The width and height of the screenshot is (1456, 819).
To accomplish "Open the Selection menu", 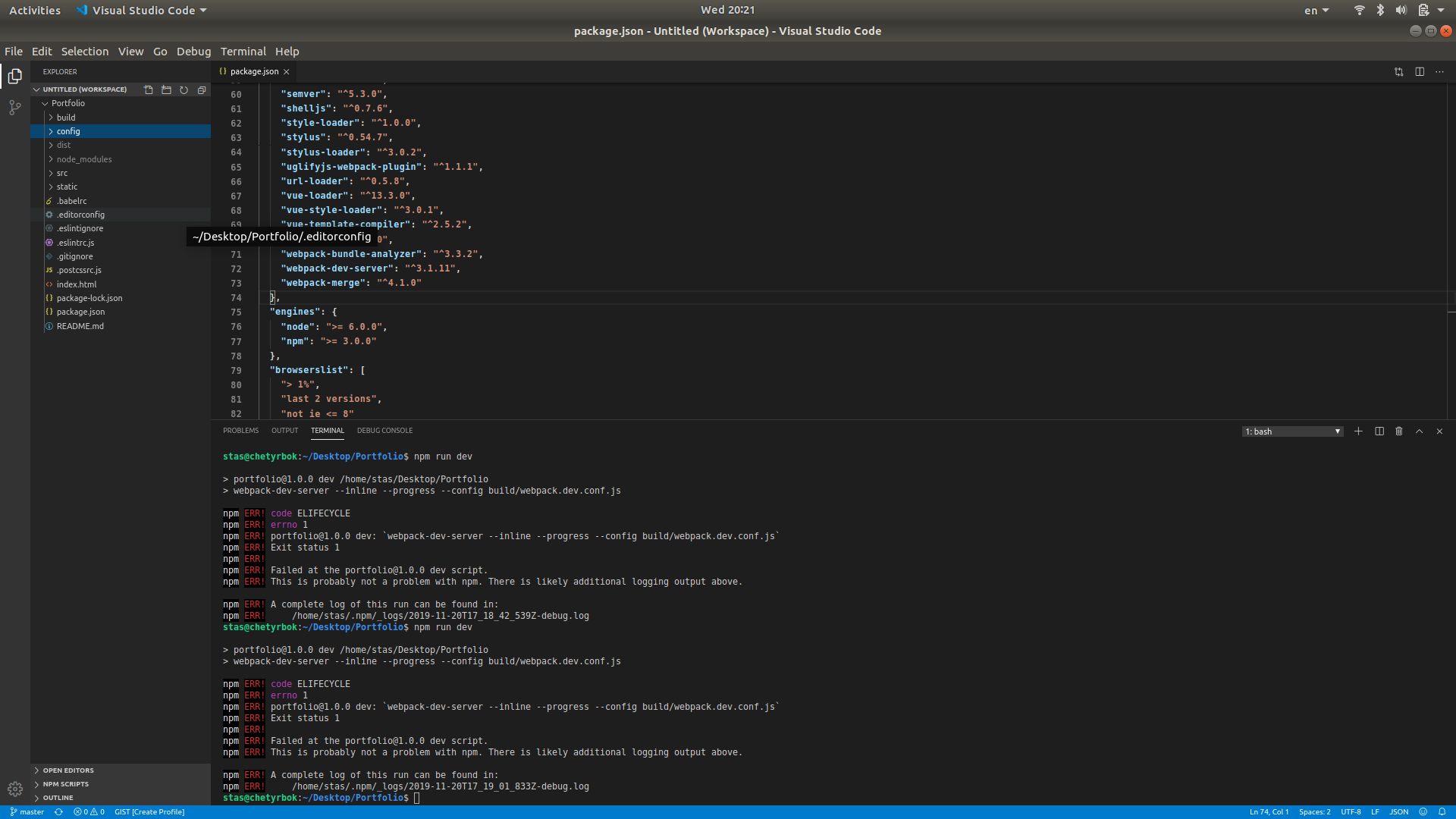I will [x=85, y=52].
